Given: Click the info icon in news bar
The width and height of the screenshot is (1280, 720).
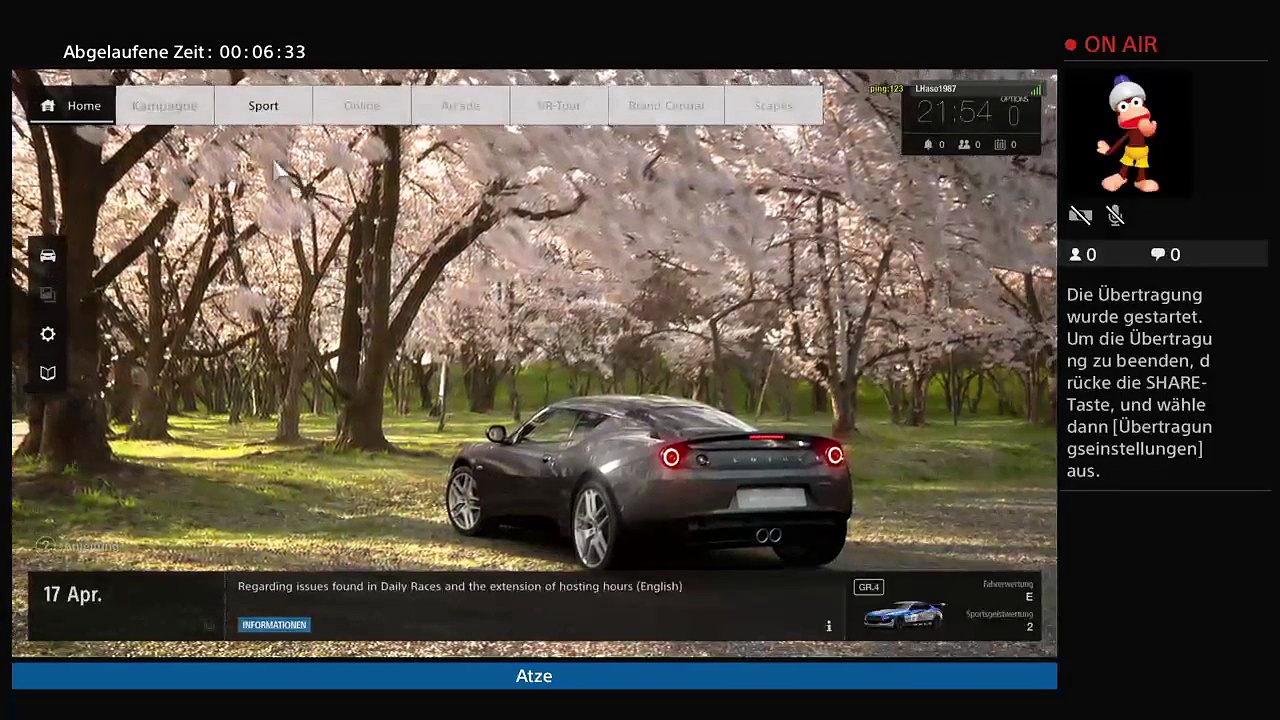Looking at the screenshot, I should [828, 626].
